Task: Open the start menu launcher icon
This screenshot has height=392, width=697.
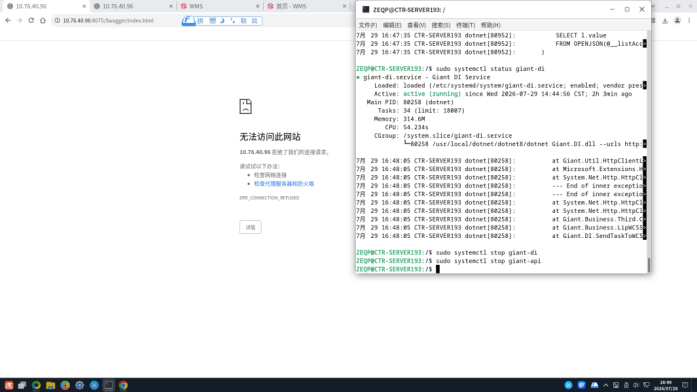Action: point(9,385)
